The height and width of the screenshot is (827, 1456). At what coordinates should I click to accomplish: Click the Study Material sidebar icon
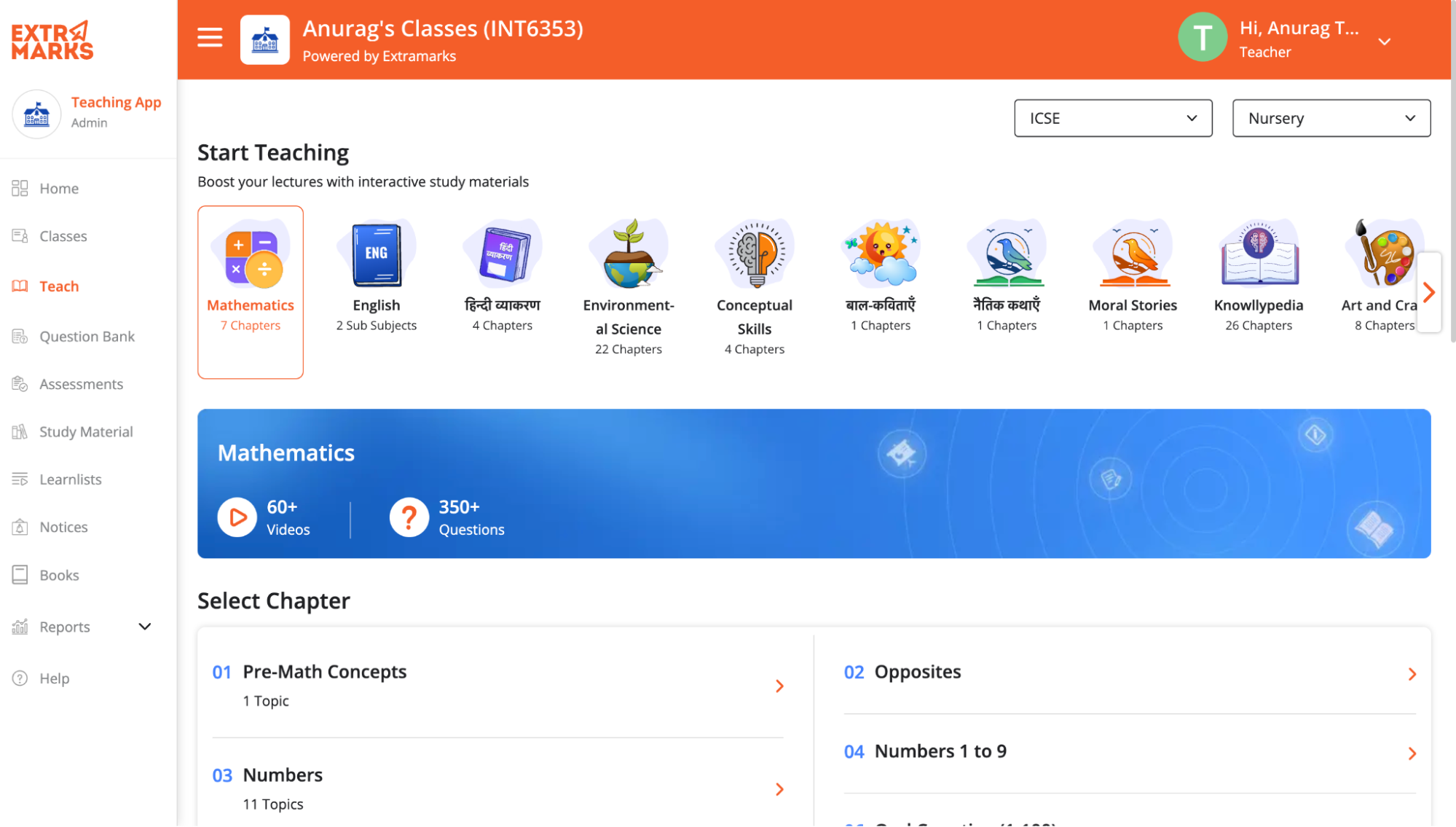click(20, 432)
